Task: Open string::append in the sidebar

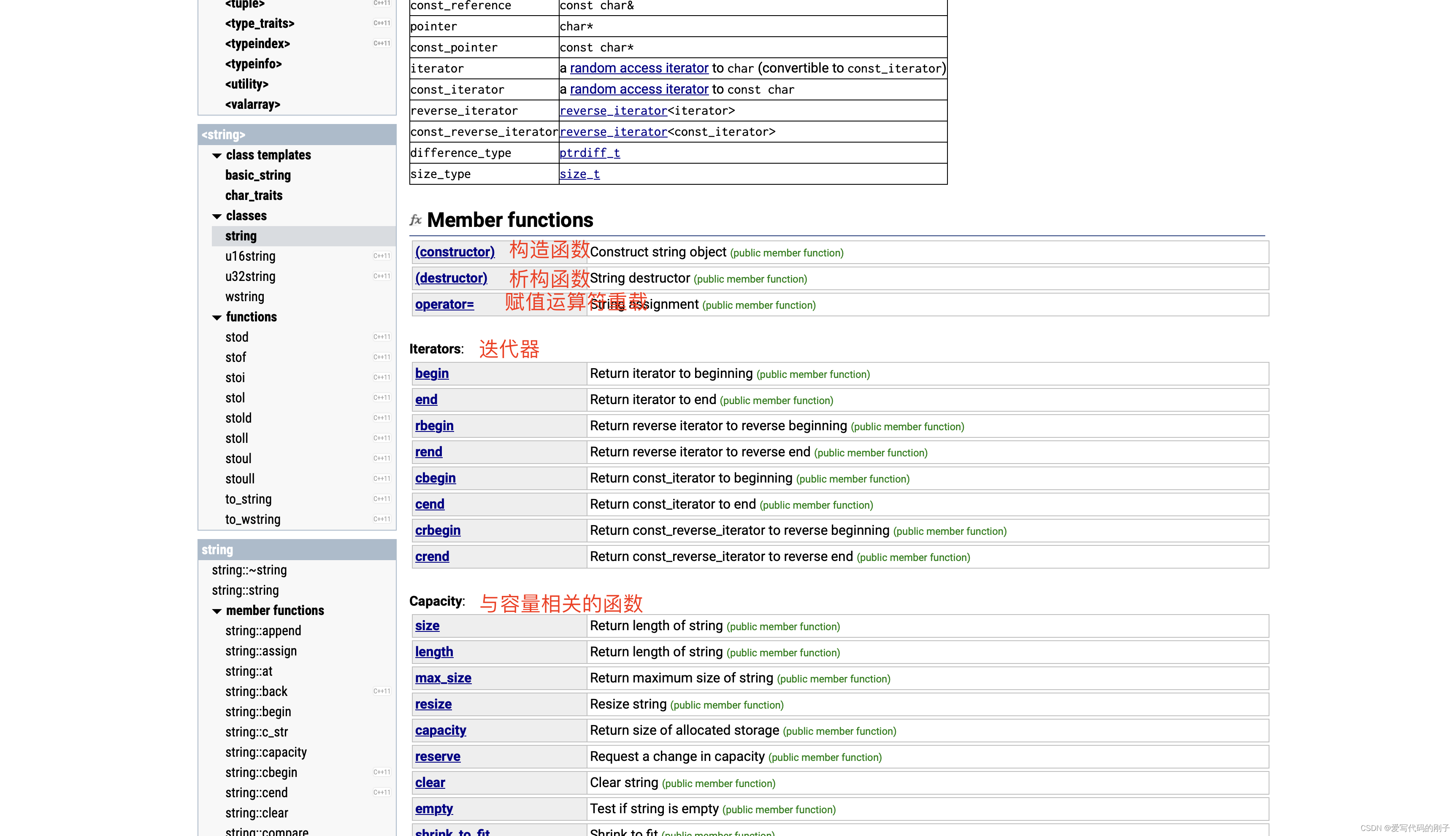Action: (x=263, y=631)
